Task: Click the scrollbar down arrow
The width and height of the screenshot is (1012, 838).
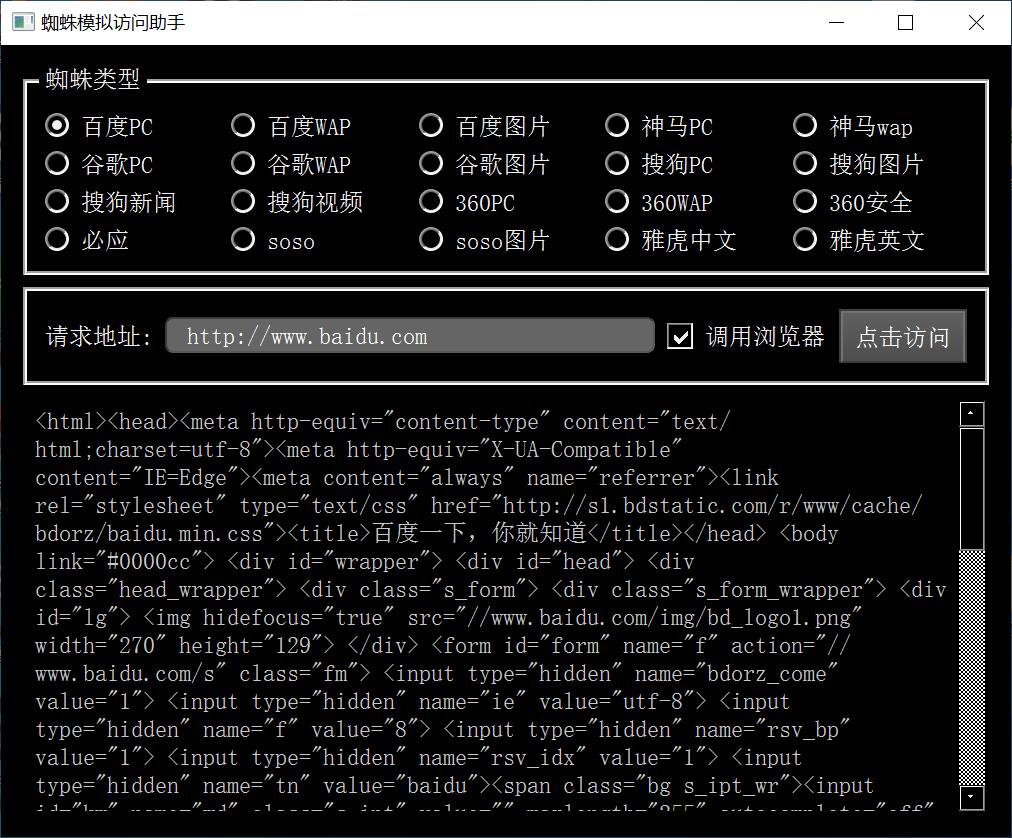Action: [x=971, y=797]
